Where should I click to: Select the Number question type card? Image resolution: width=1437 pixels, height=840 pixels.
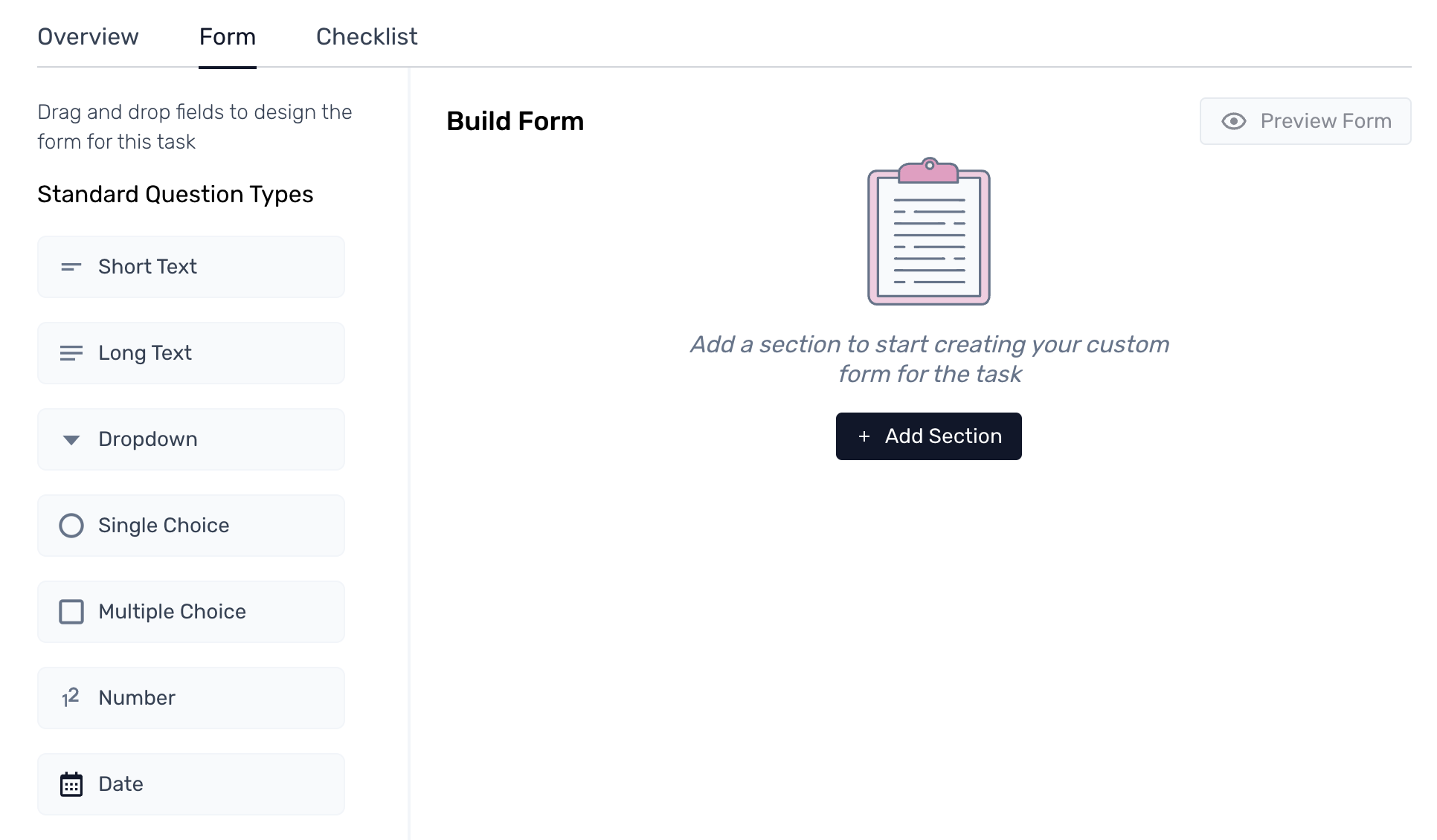tap(191, 698)
